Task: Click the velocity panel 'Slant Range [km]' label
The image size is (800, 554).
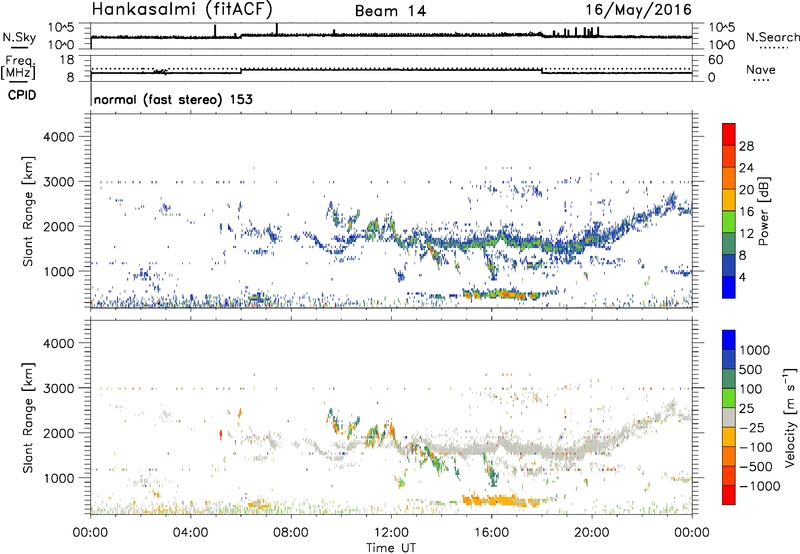Action: click(x=28, y=418)
